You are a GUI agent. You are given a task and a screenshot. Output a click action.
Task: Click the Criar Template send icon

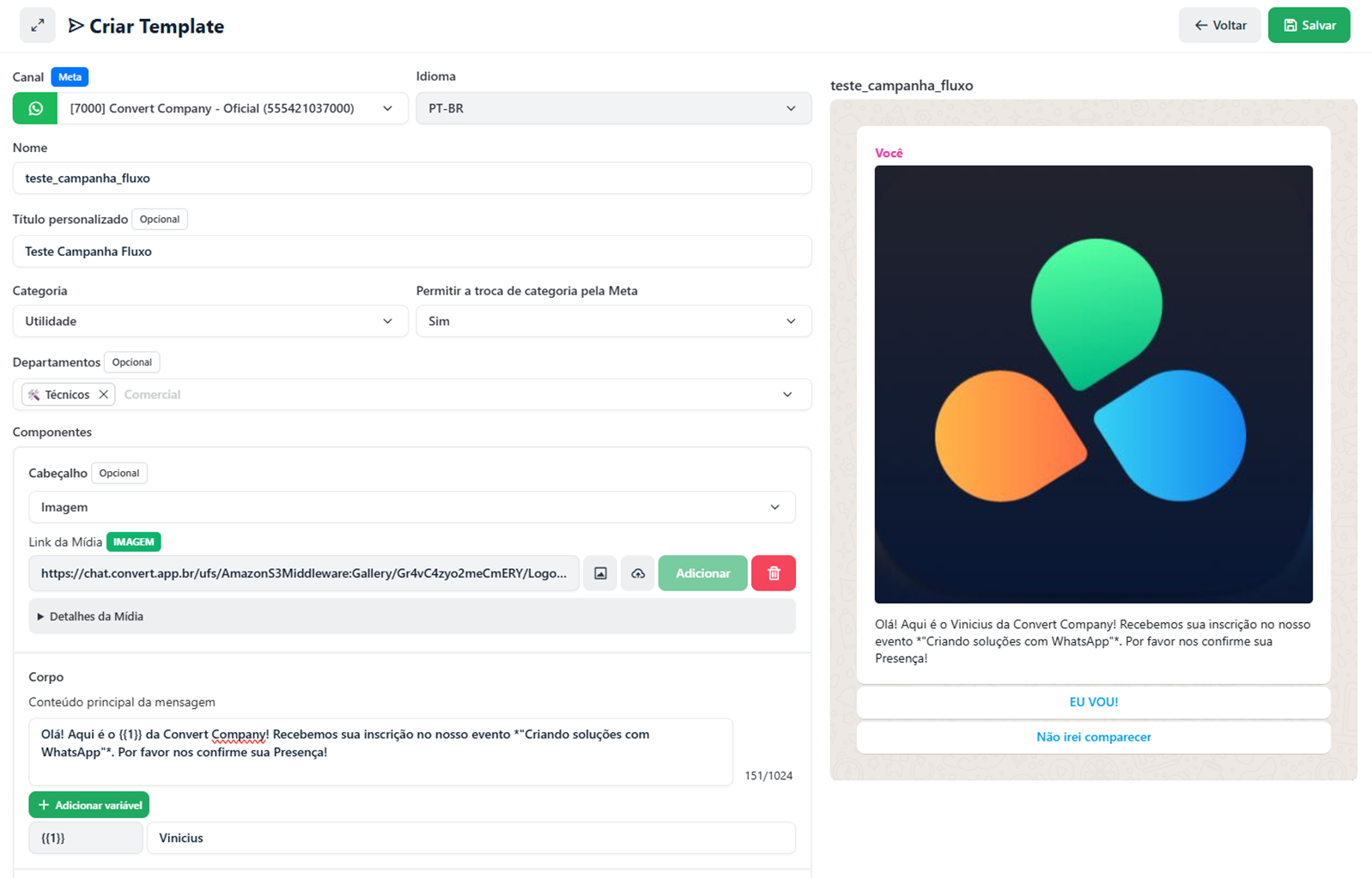coord(76,26)
